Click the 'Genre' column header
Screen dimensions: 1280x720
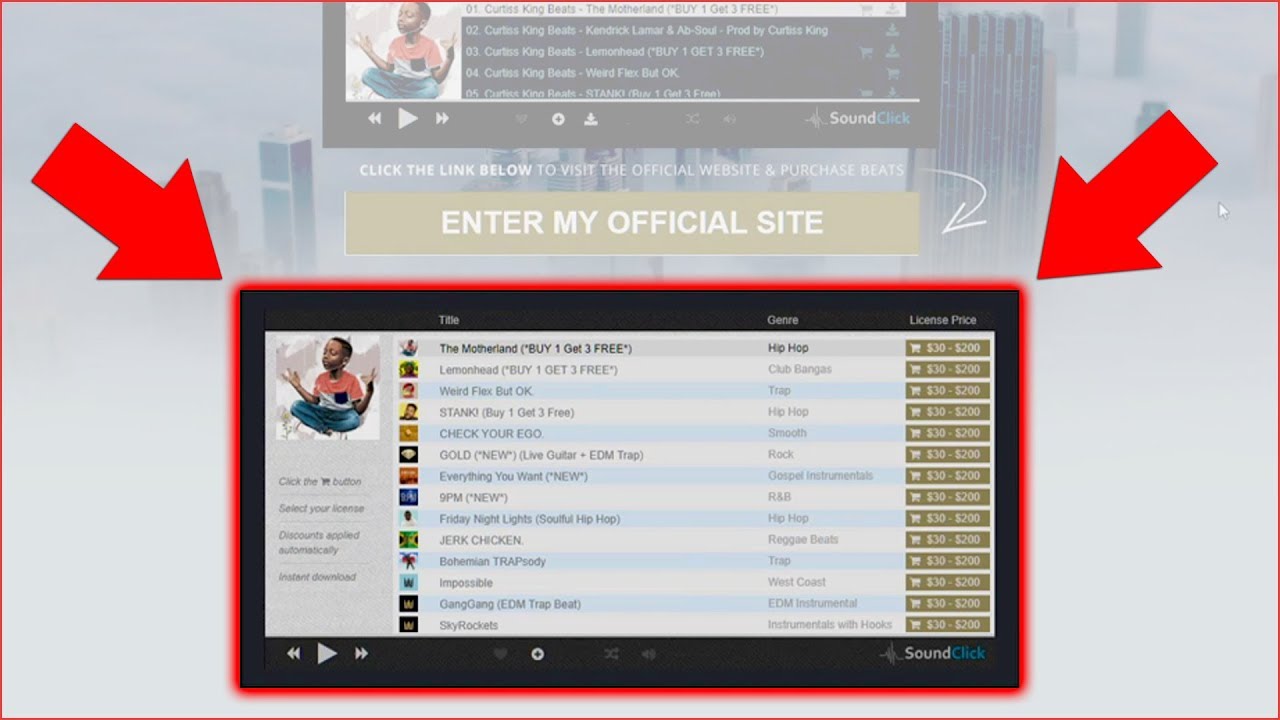(783, 320)
